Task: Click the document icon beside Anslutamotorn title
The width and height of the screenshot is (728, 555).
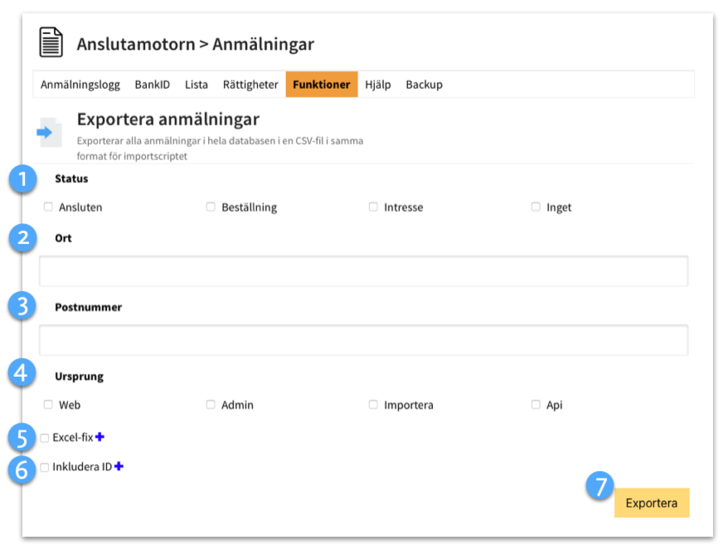Action: coord(50,43)
